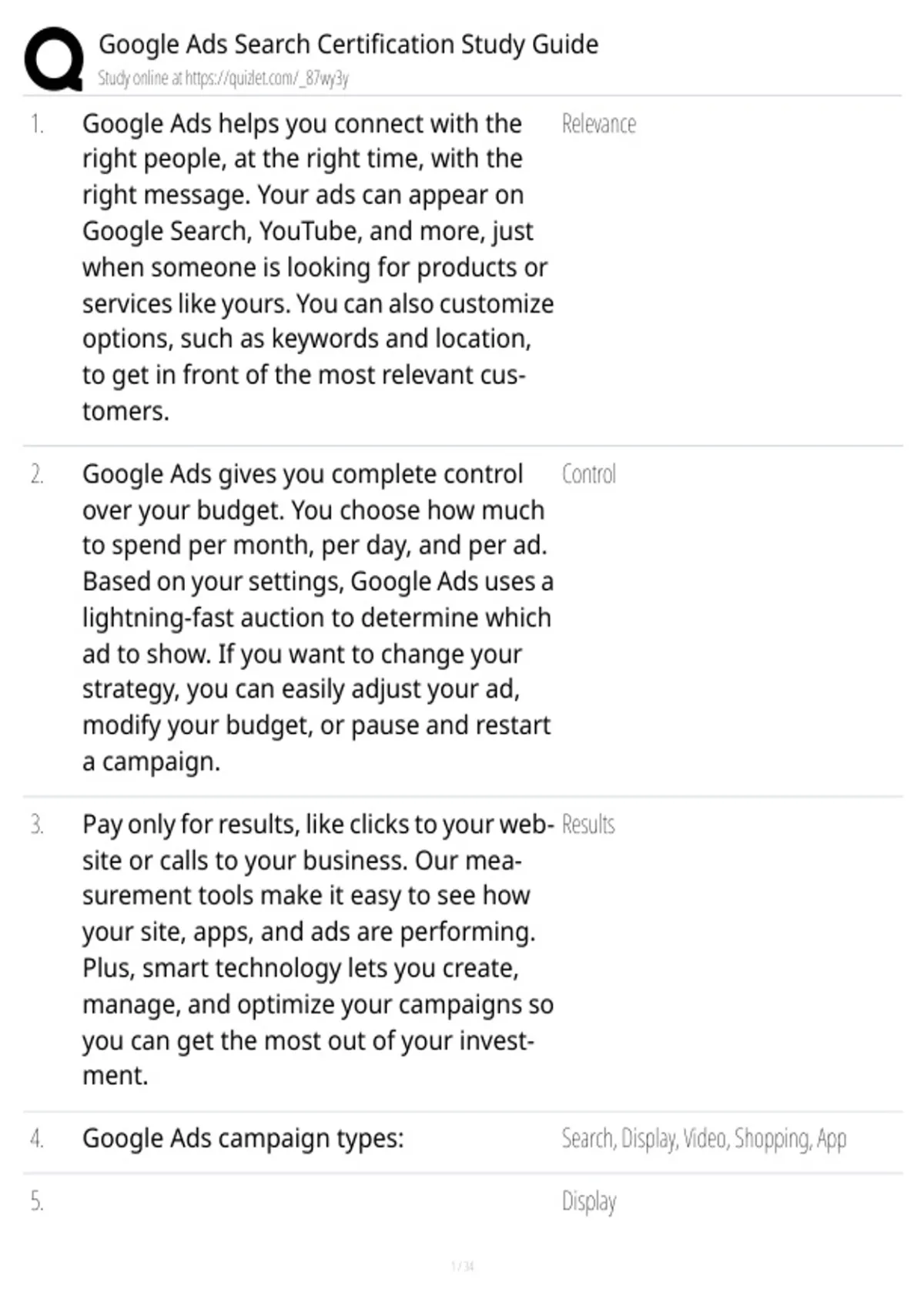This screenshot has height=1309, width=924.
Task: Click the paragraph starting Google Ads helps you connect
Action: [318, 267]
